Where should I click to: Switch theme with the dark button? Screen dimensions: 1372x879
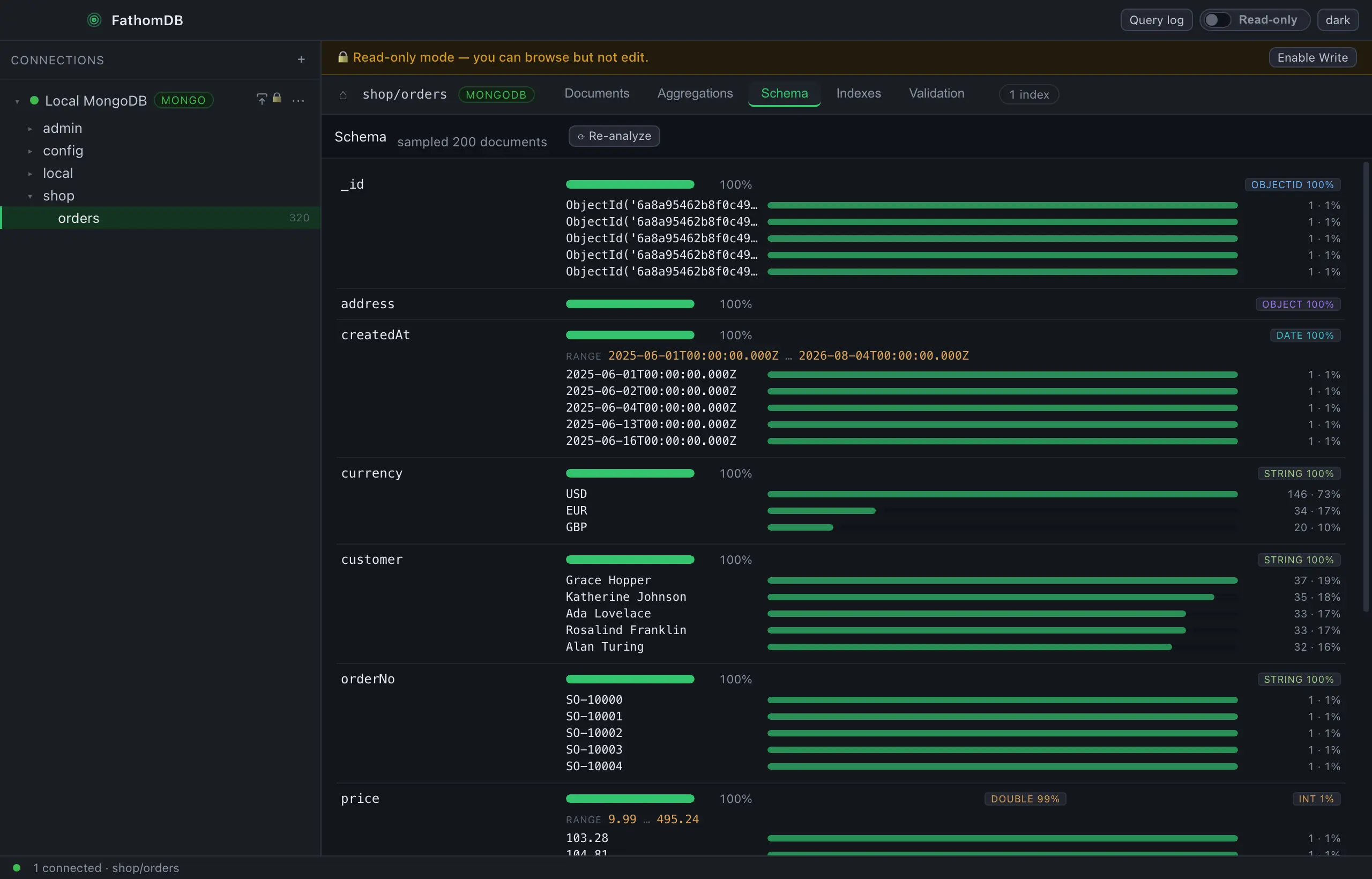1337,20
